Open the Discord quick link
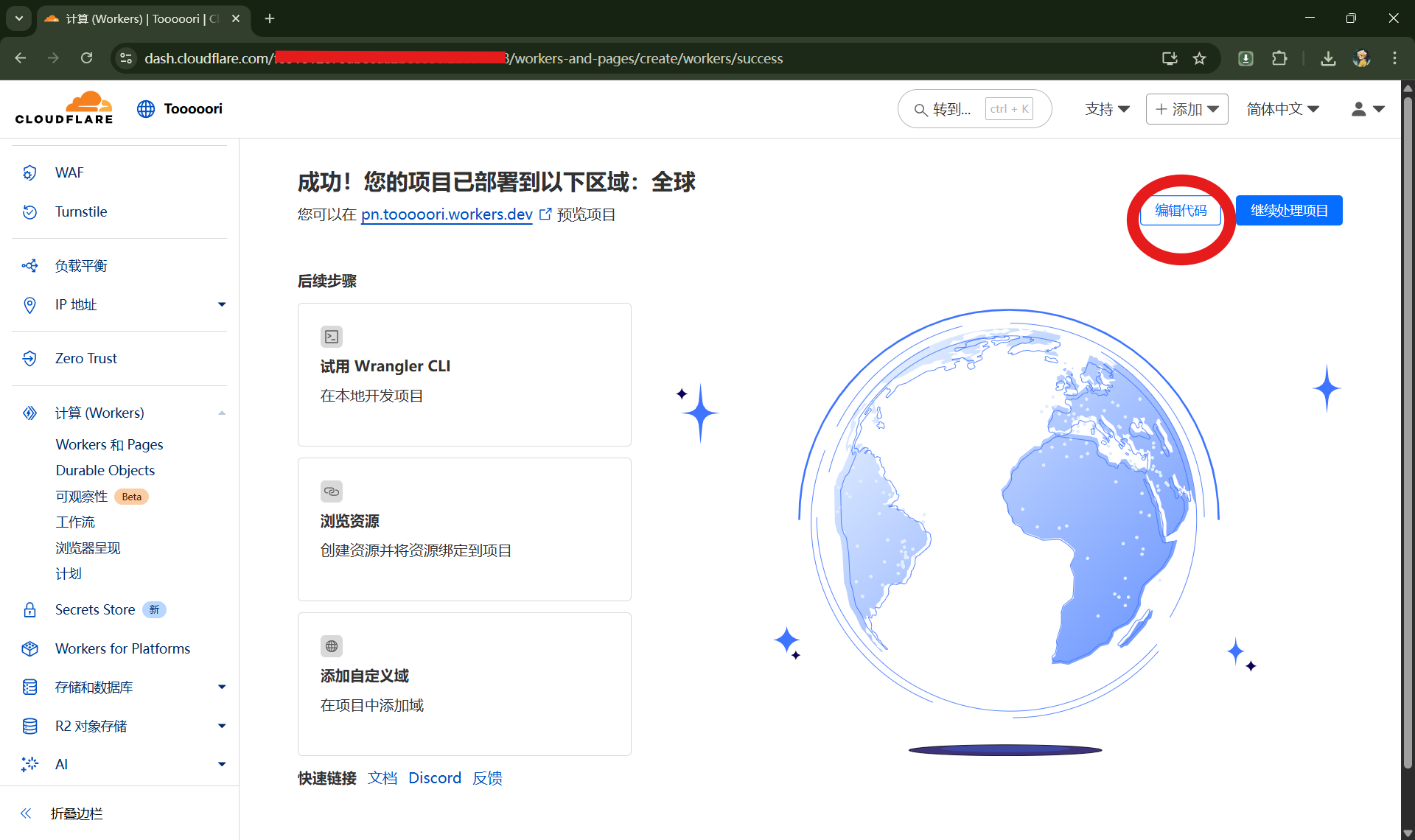Screen dimensions: 1415x840 [435, 778]
